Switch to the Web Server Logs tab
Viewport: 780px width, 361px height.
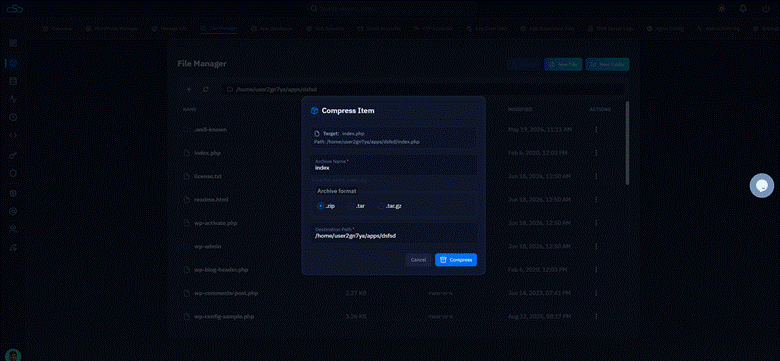point(612,29)
